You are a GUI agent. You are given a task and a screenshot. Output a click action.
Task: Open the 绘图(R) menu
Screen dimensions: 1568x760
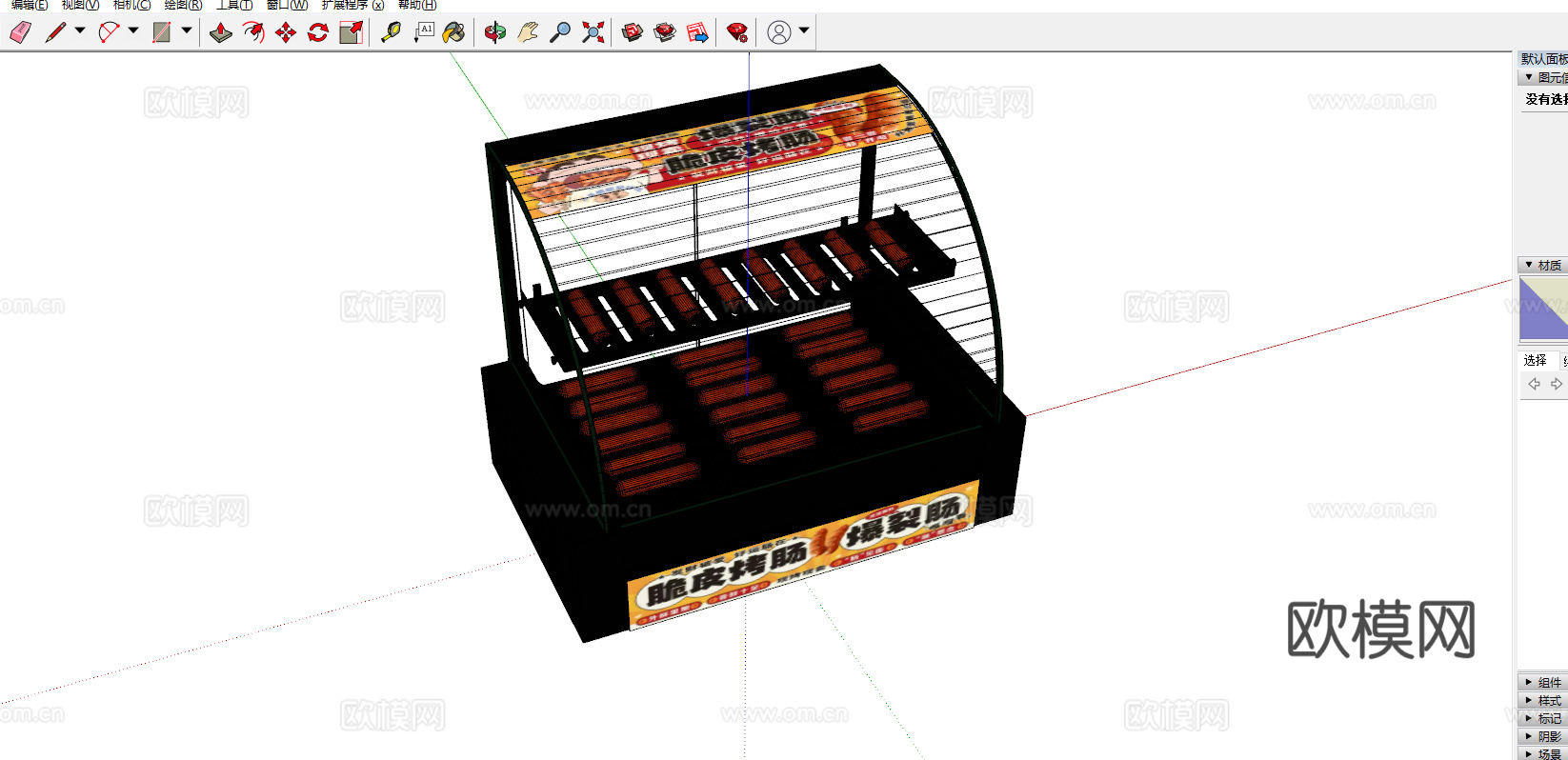pos(183,5)
